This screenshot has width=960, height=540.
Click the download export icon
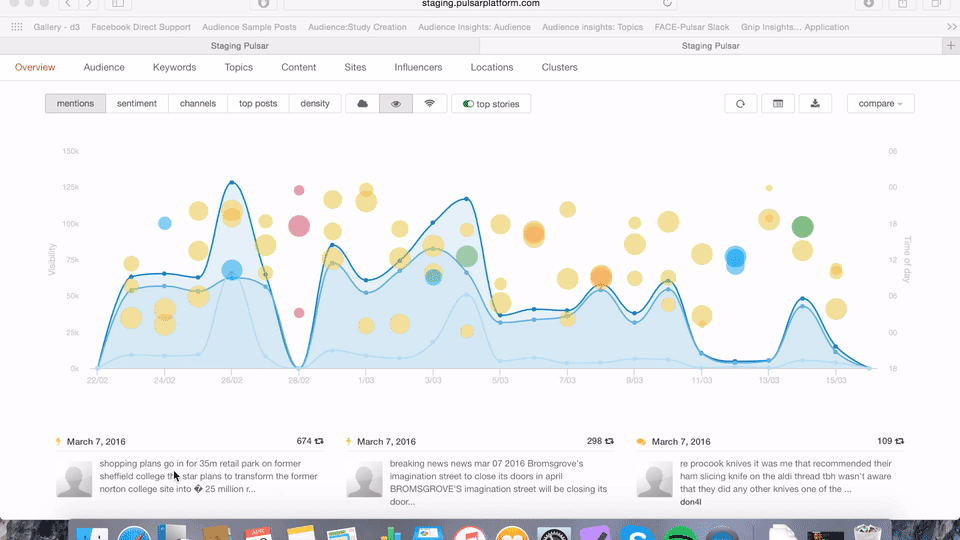pos(815,104)
